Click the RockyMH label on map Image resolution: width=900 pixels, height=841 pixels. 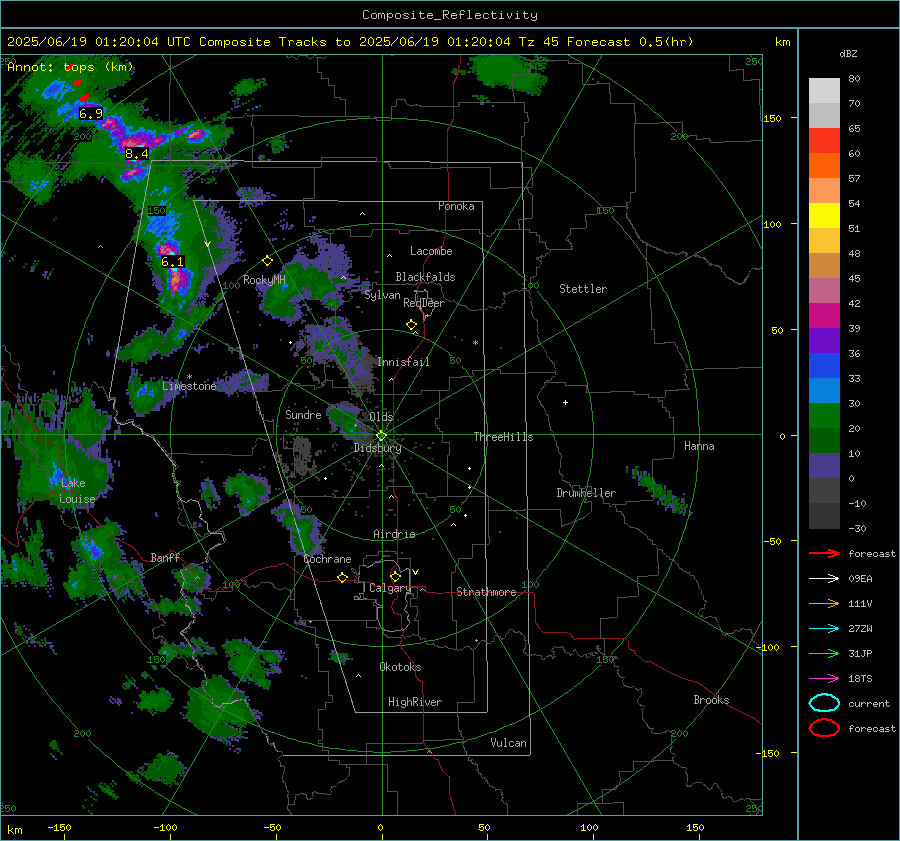point(264,280)
